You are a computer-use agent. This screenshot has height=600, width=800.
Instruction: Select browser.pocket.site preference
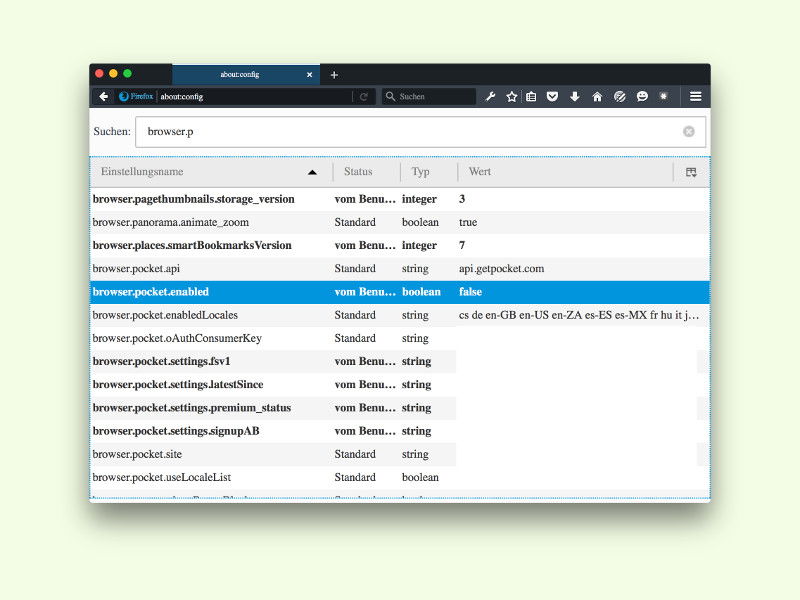pyautogui.click(x=400, y=455)
